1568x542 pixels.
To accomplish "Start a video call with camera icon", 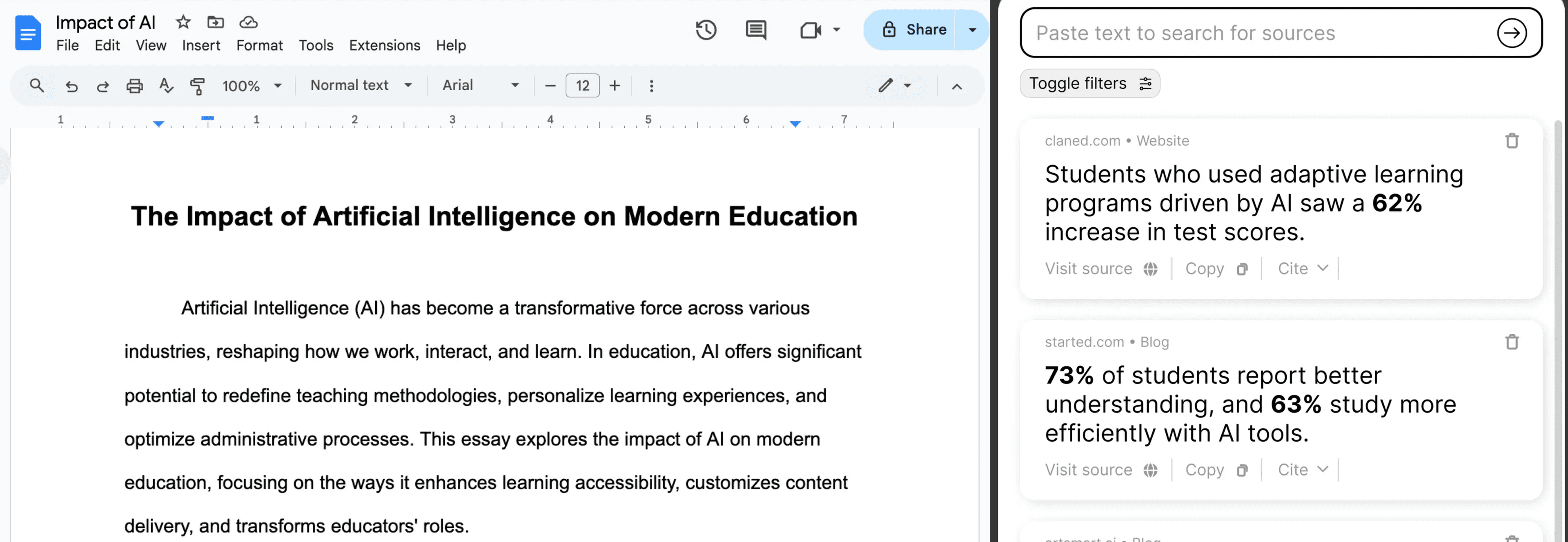I will pos(811,30).
